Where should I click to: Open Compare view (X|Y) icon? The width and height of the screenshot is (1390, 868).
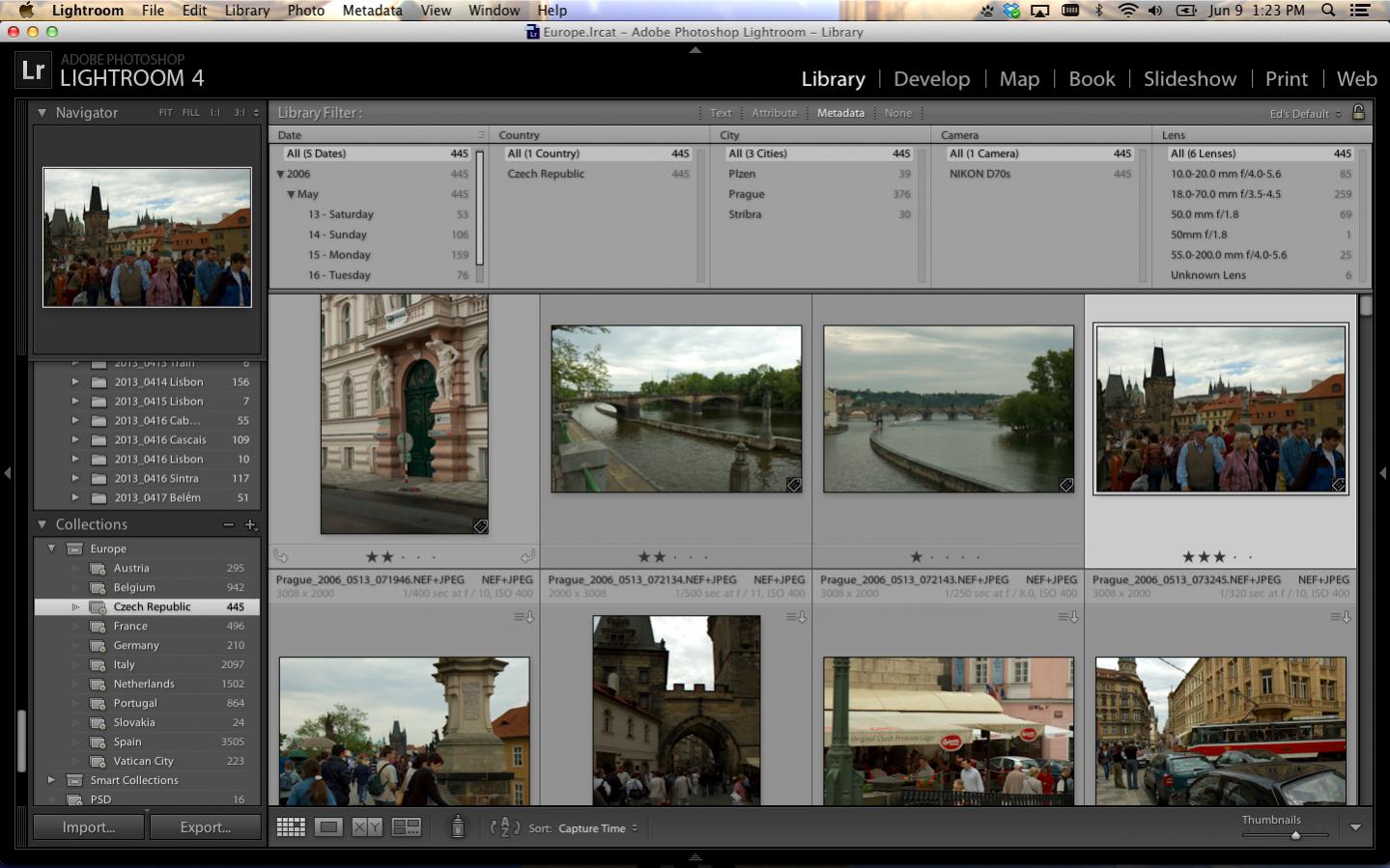367,827
